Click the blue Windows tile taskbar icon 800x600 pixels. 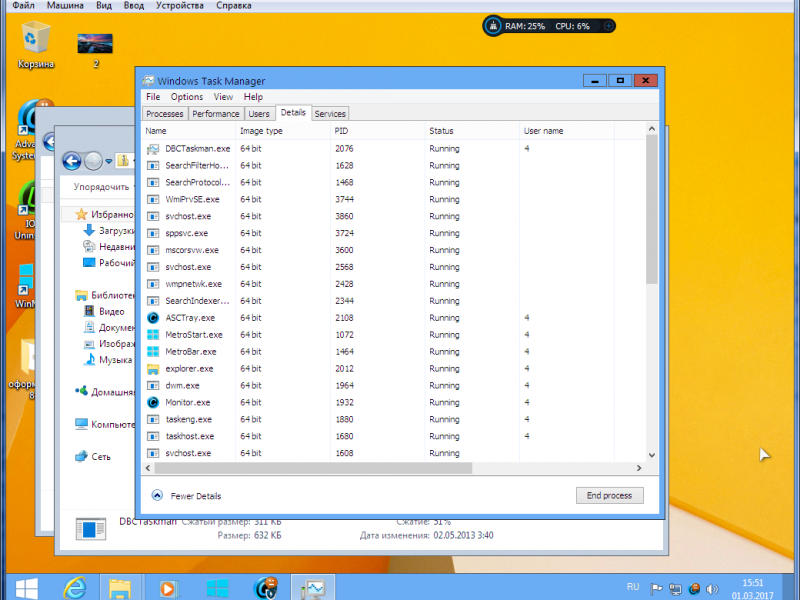[217, 588]
